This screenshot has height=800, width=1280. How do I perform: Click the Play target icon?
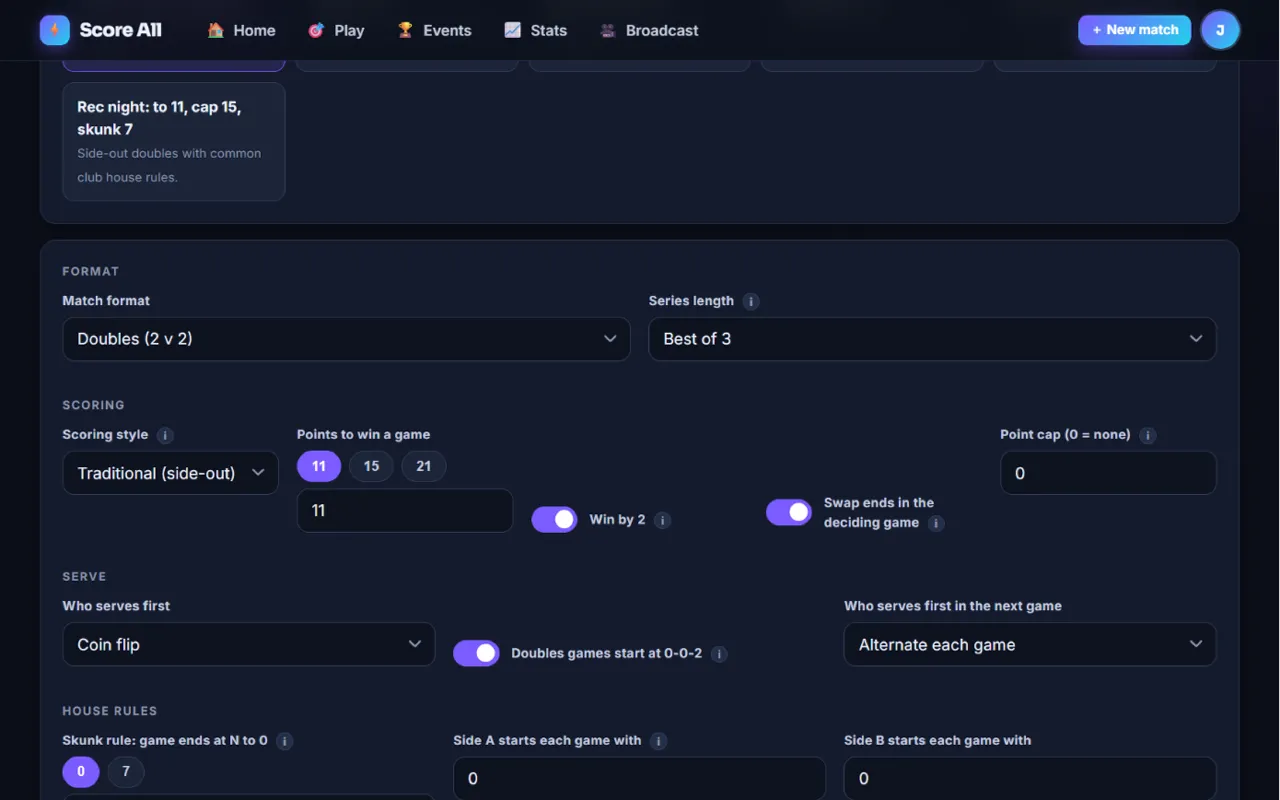point(316,30)
